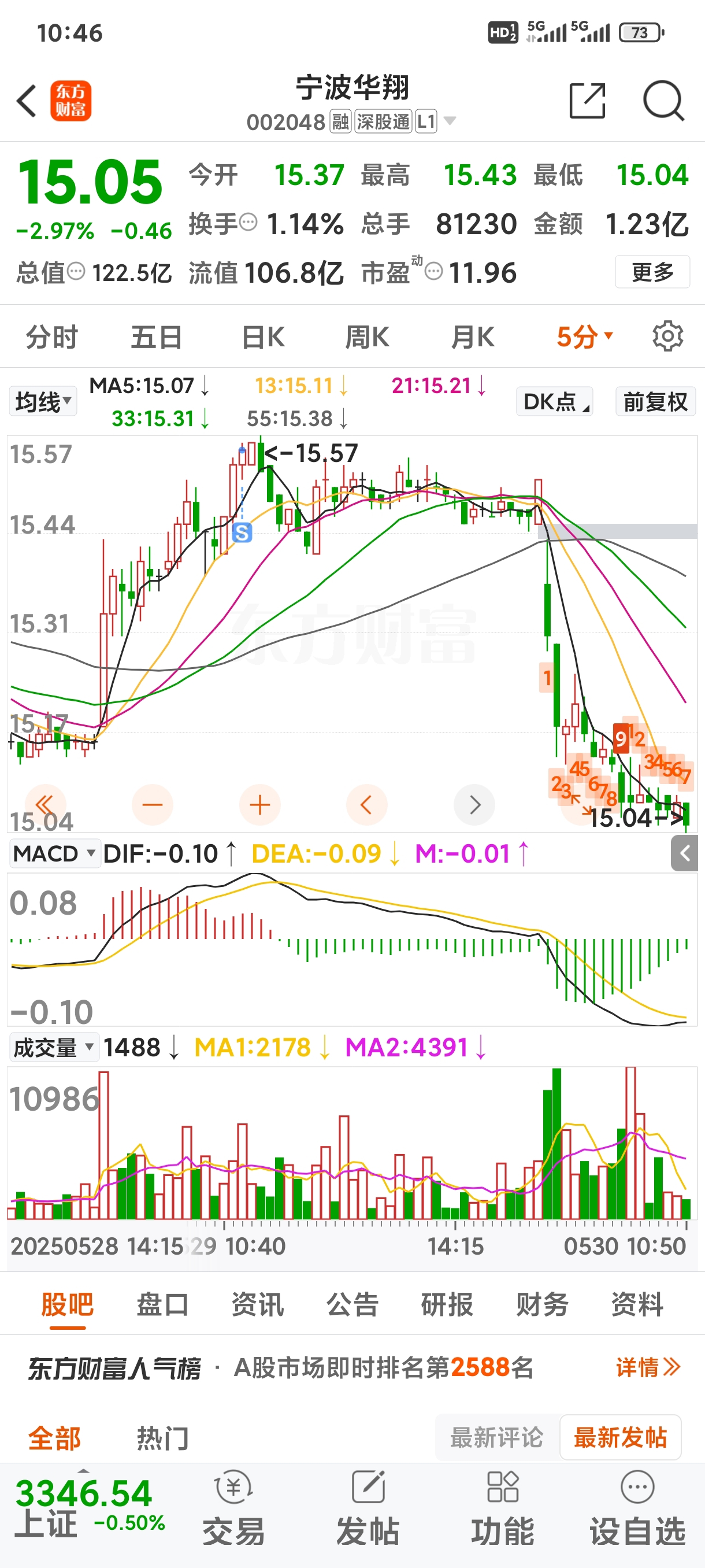Tap the MA5:15.07 value
The height and width of the screenshot is (1568, 705).
pyautogui.click(x=150, y=385)
